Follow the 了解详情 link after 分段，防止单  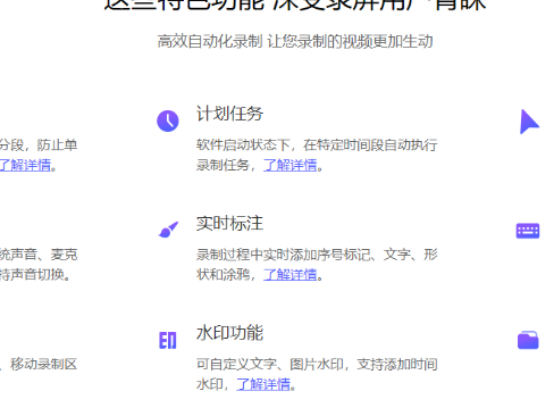click(25, 165)
